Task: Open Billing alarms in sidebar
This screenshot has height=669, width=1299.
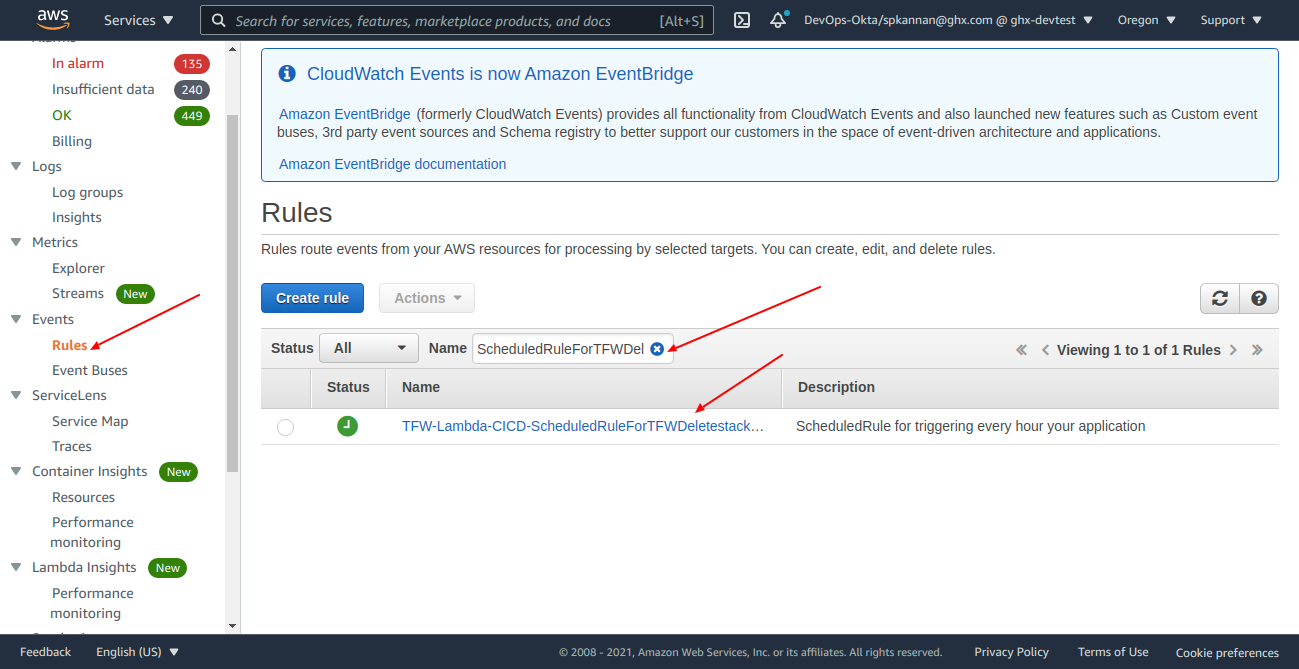Action: click(x=72, y=141)
